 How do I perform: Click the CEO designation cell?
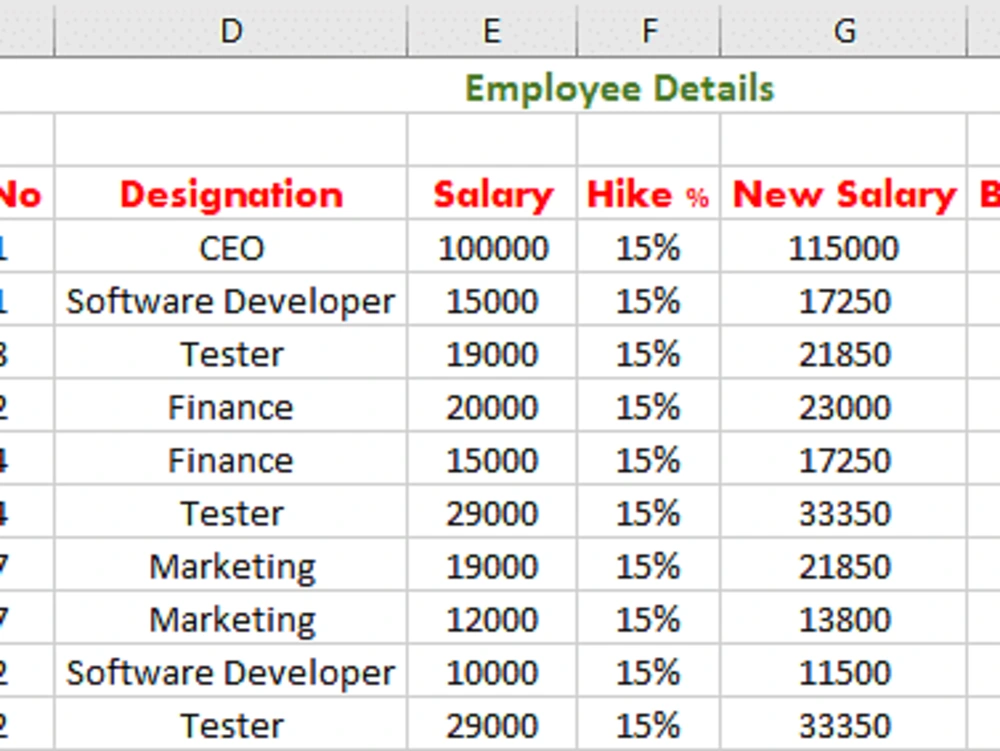tap(231, 247)
